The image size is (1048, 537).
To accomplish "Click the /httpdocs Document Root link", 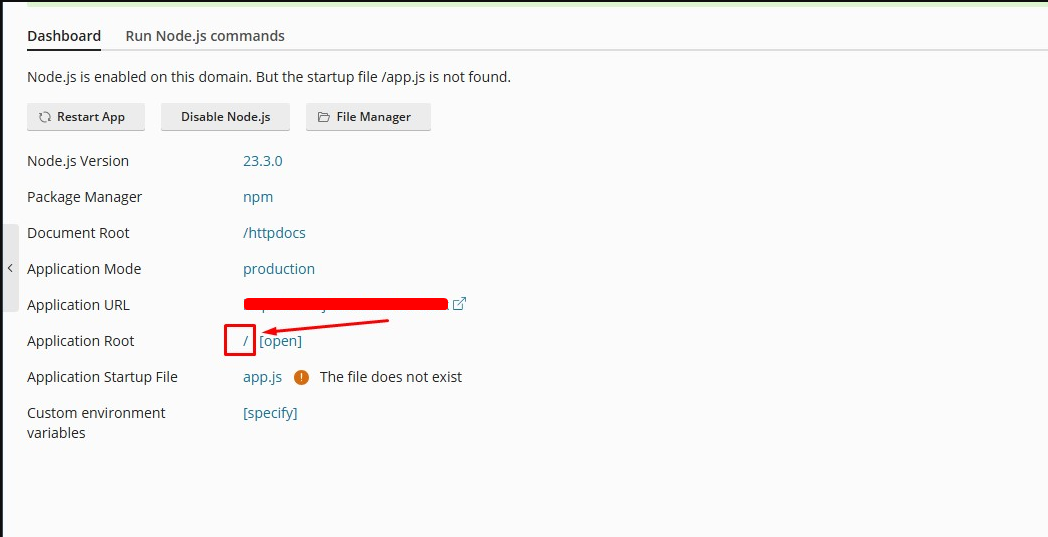I will (x=274, y=233).
